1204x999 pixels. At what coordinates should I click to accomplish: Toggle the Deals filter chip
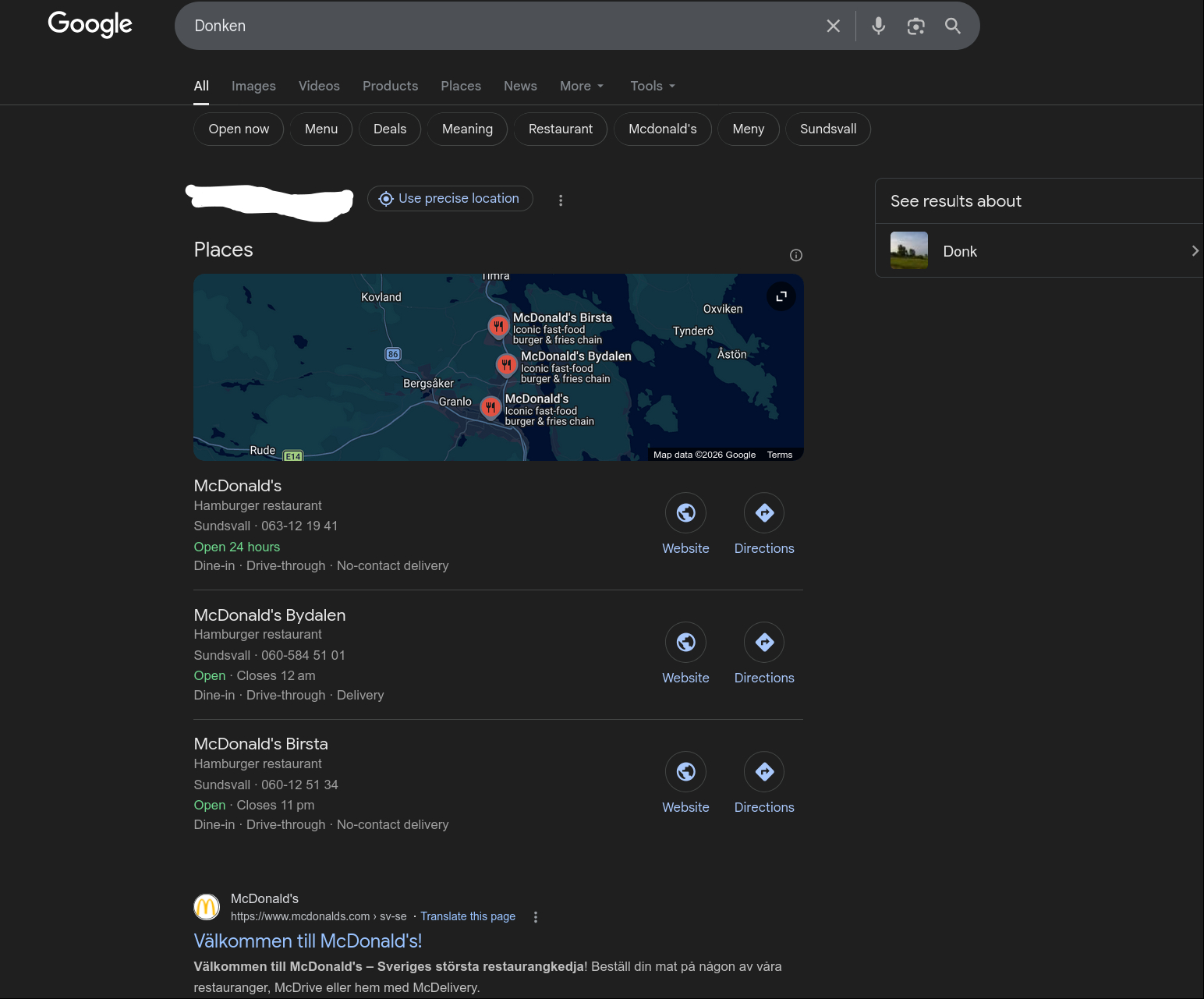(390, 129)
